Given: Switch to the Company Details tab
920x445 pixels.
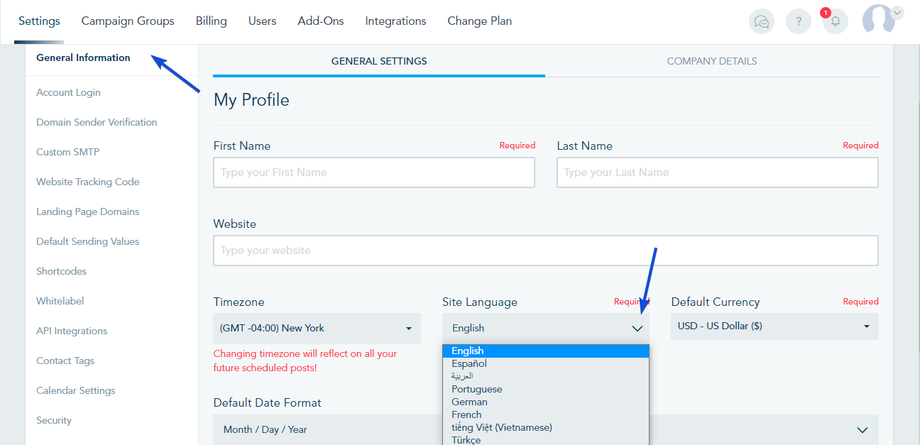Looking at the screenshot, I should coord(711,61).
